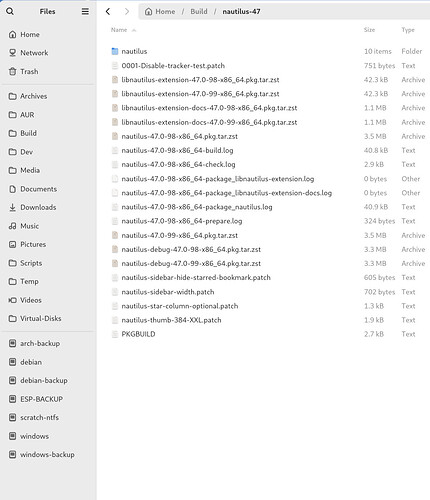
Task: Click the windows drive icon
Action: tap(12, 436)
